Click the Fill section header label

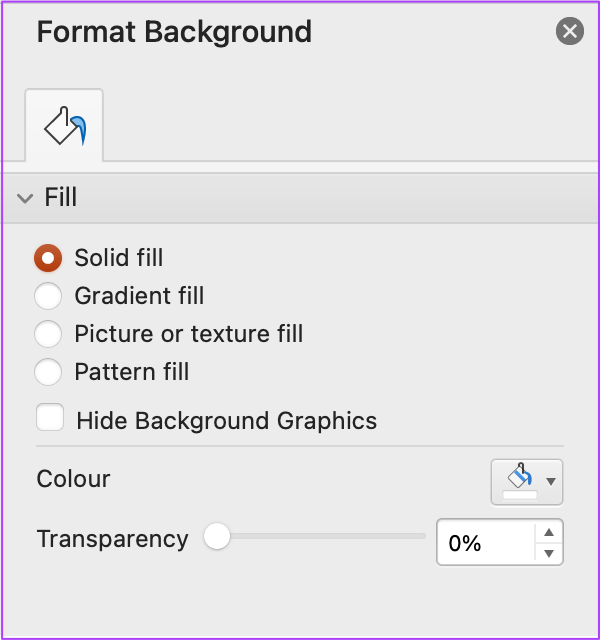coord(60,197)
